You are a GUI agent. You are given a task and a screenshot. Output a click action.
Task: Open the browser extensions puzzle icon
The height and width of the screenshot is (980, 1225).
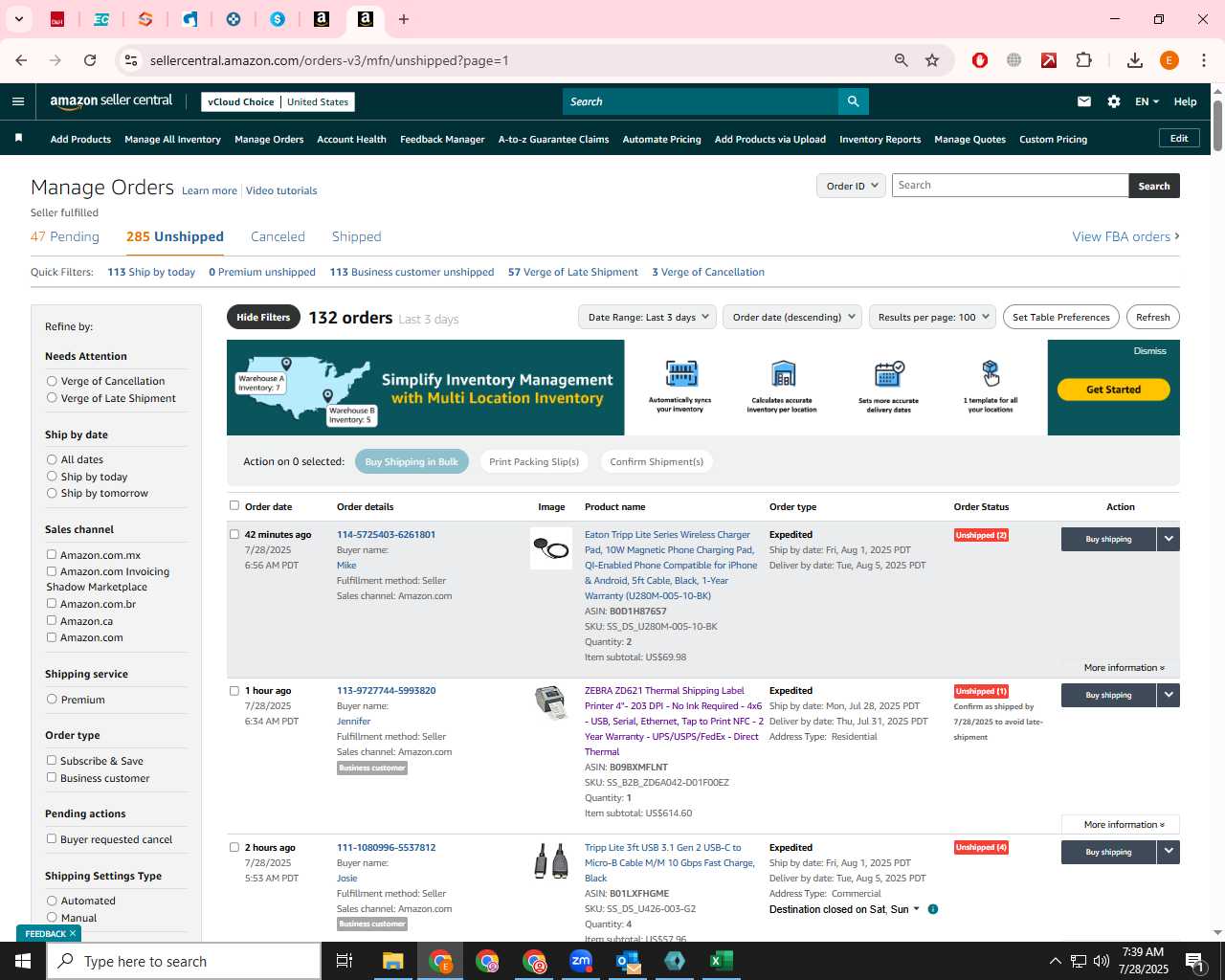pos(1083,60)
